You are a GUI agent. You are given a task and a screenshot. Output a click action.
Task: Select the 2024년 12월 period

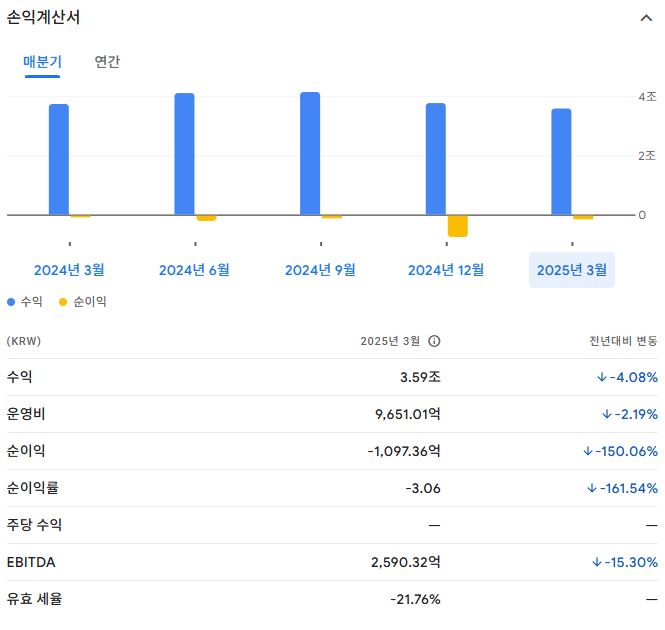(446, 270)
